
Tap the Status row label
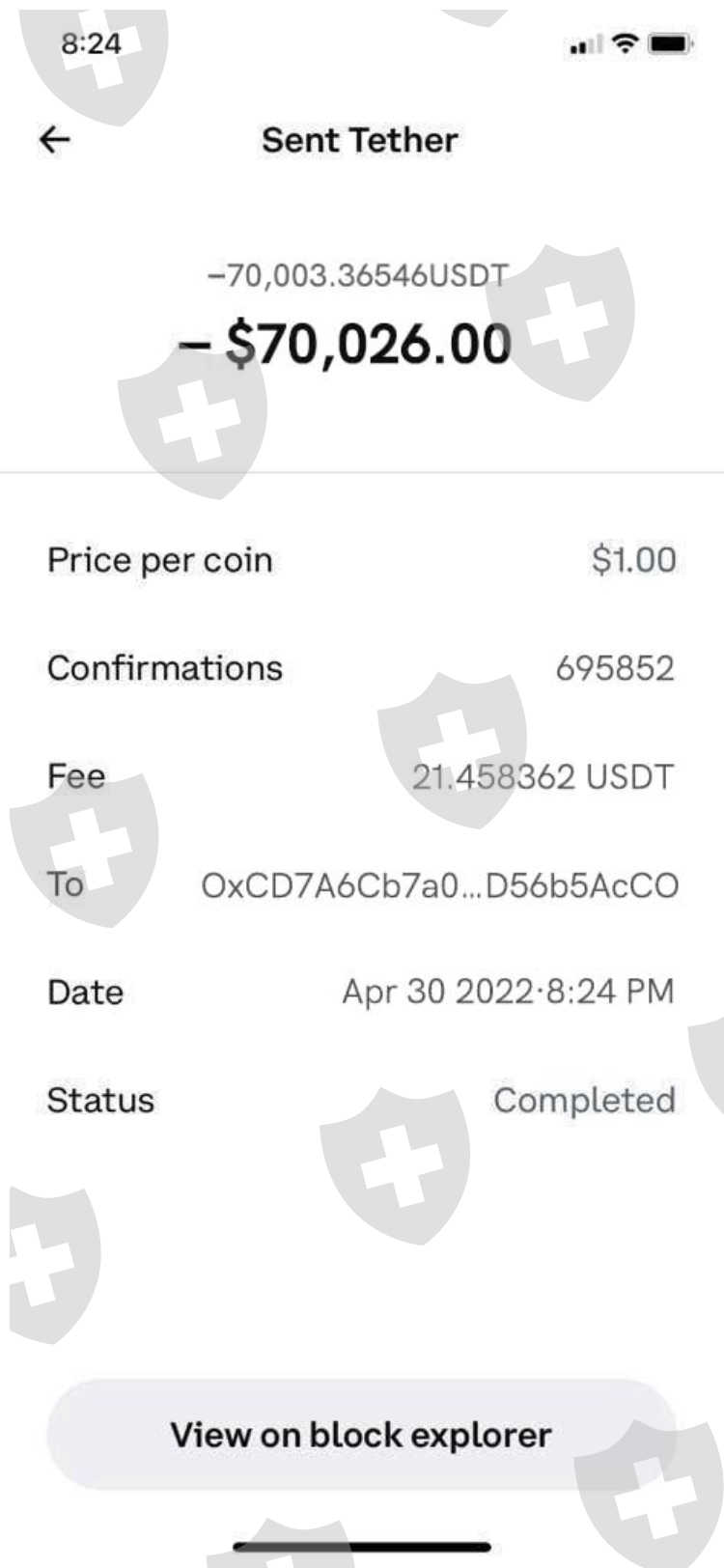click(100, 1100)
